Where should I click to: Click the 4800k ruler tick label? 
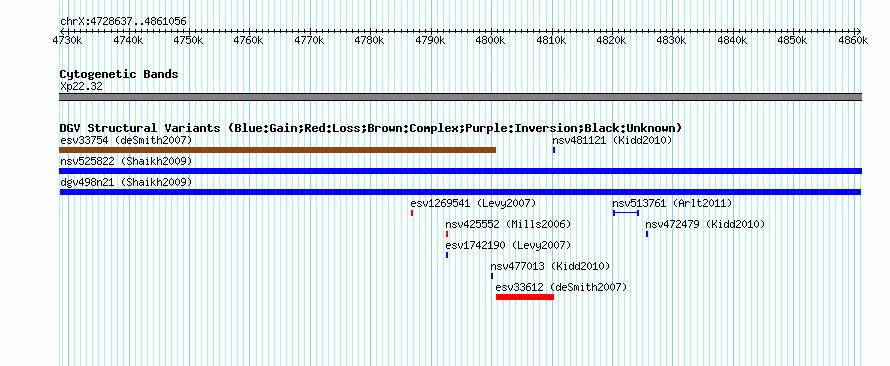pos(490,40)
